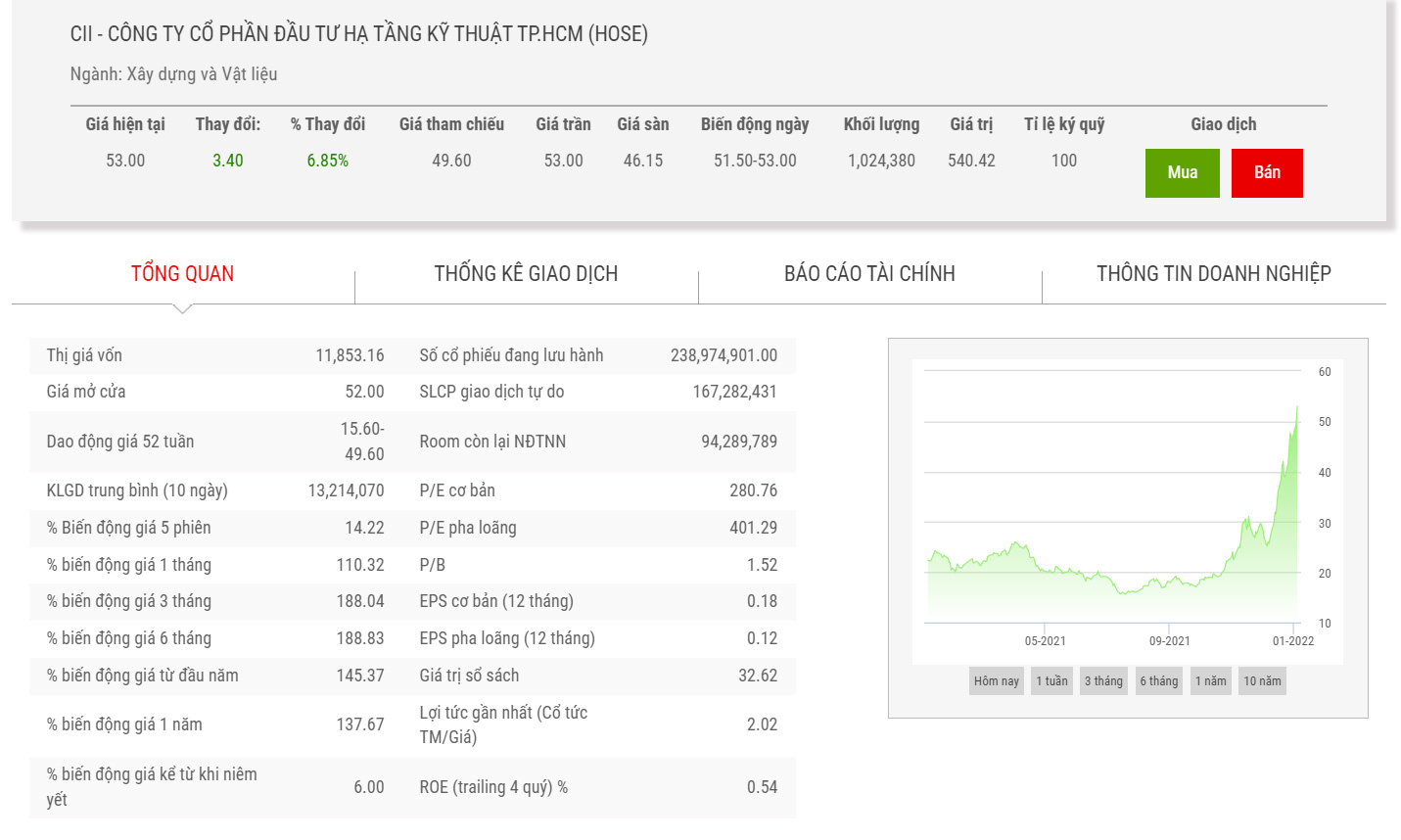The image size is (1401, 840).
Task: Click the CII company name heading
Action: (x=358, y=34)
